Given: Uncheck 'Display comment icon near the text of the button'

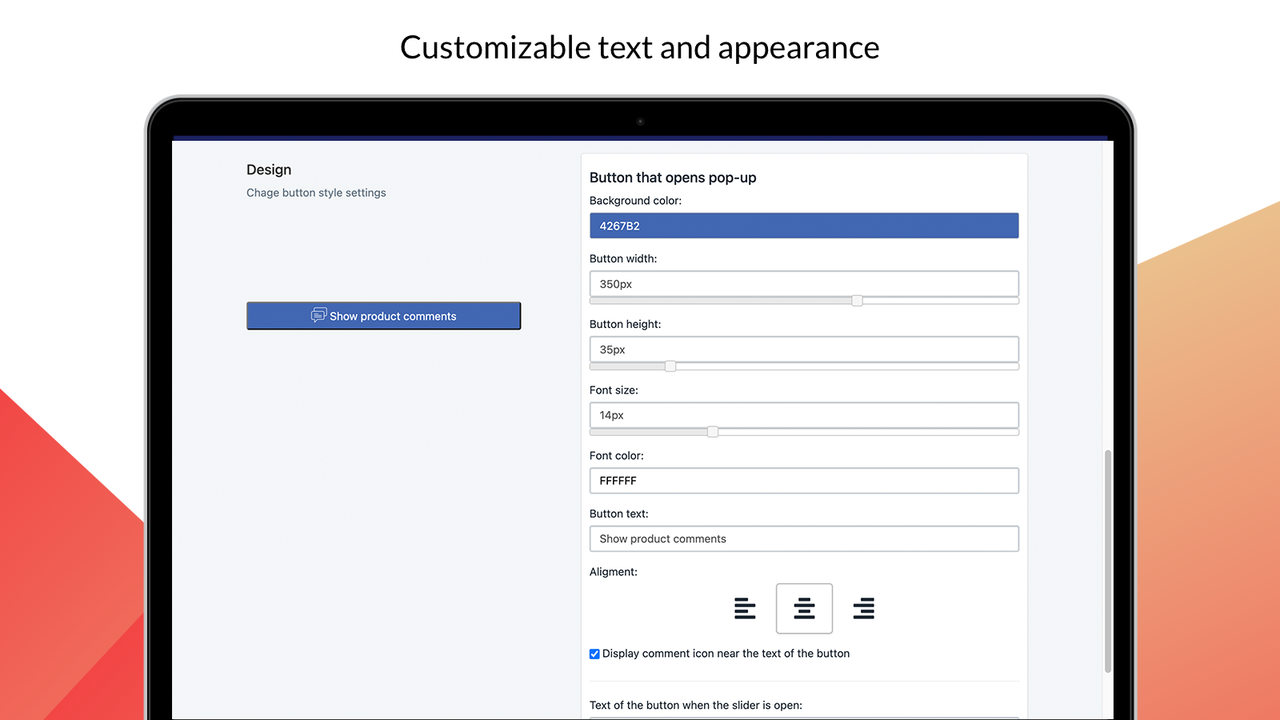Looking at the screenshot, I should [x=594, y=653].
